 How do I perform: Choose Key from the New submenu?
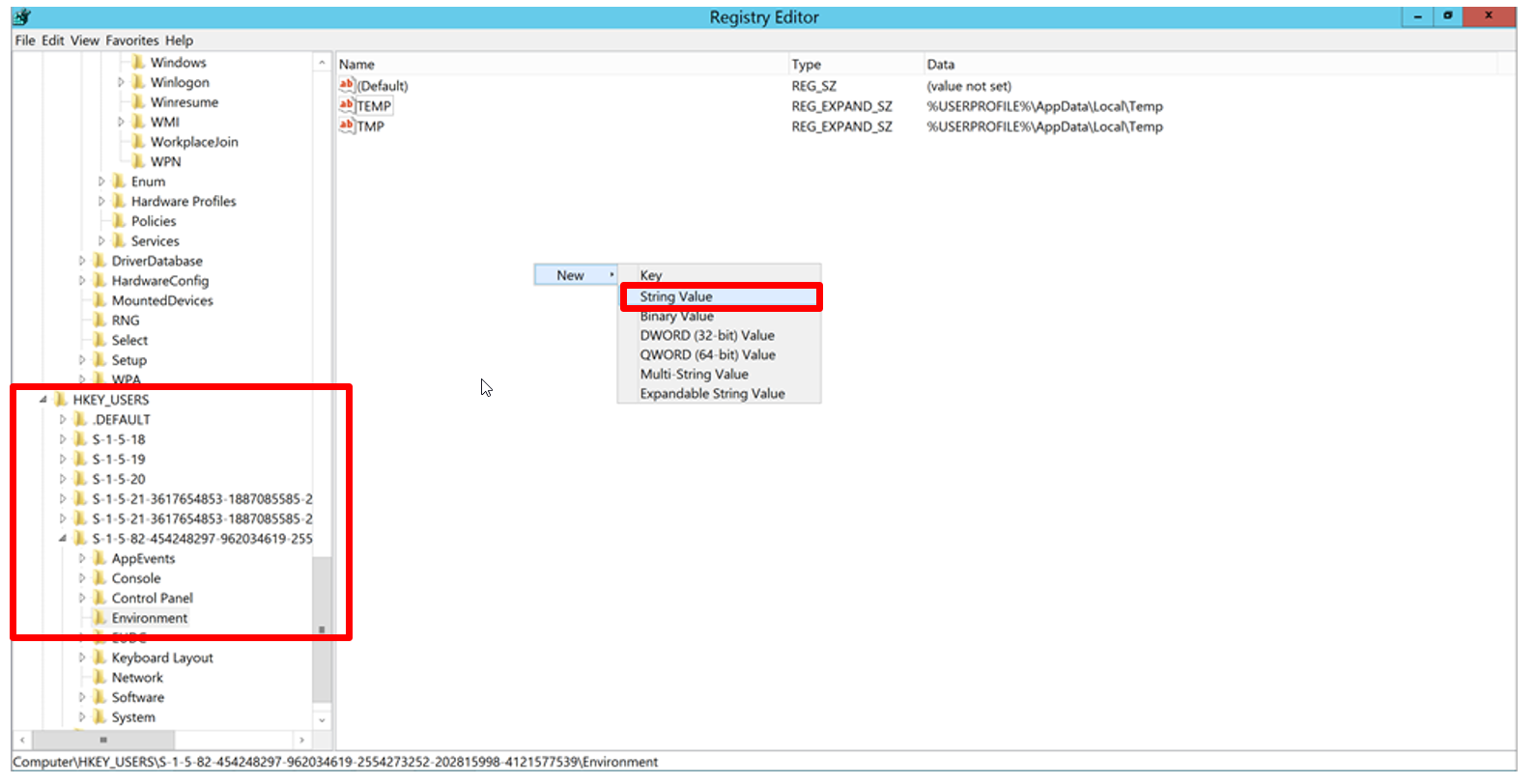pos(720,275)
